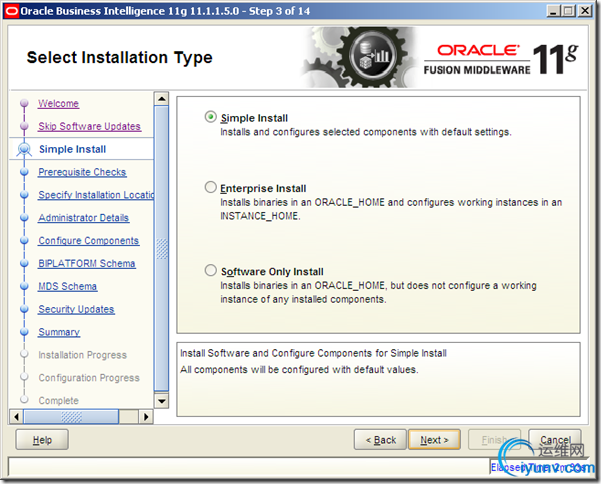Click the horizontal scrollbar left arrow
The height and width of the screenshot is (484, 601).
(16, 417)
